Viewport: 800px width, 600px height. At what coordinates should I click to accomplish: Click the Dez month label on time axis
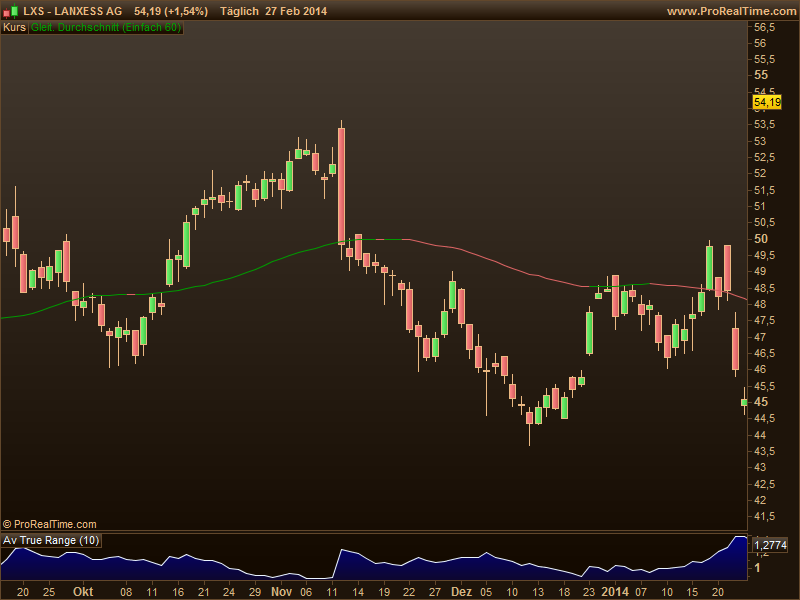click(x=462, y=591)
